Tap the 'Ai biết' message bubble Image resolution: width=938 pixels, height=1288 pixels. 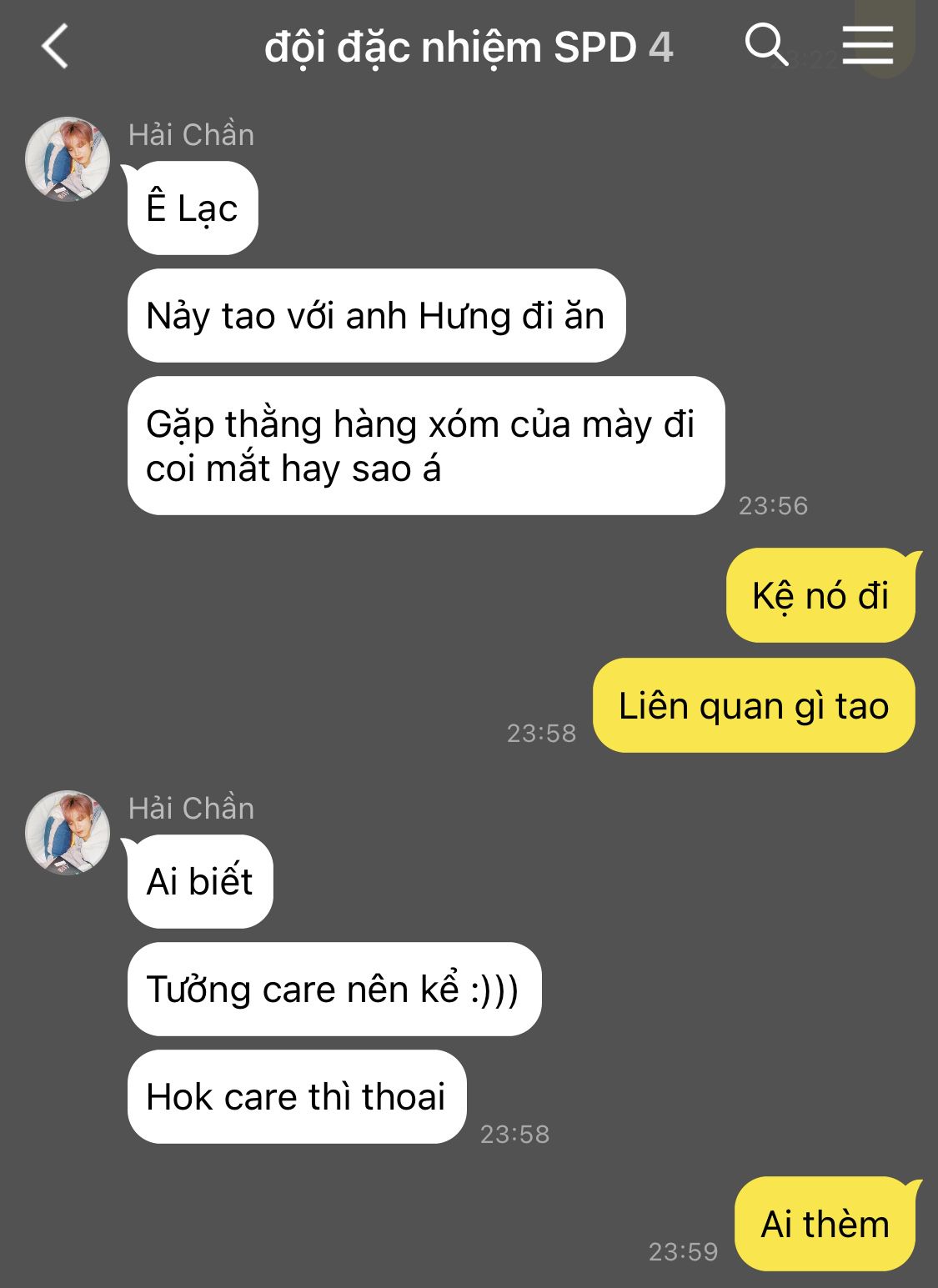200,881
